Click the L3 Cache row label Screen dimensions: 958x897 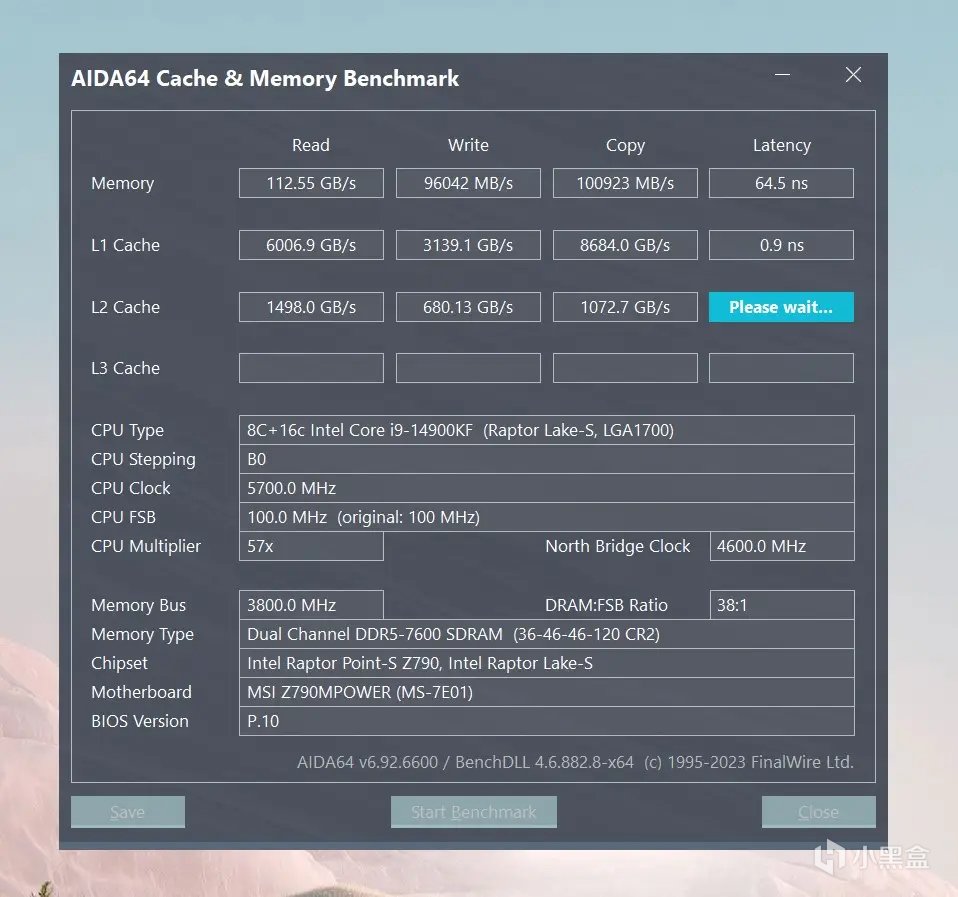coord(125,368)
